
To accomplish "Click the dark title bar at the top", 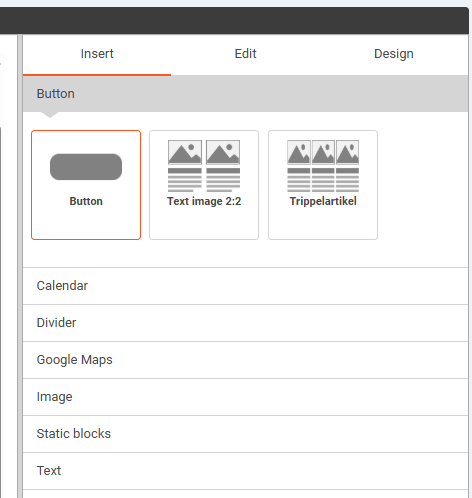I will (x=234, y=20).
